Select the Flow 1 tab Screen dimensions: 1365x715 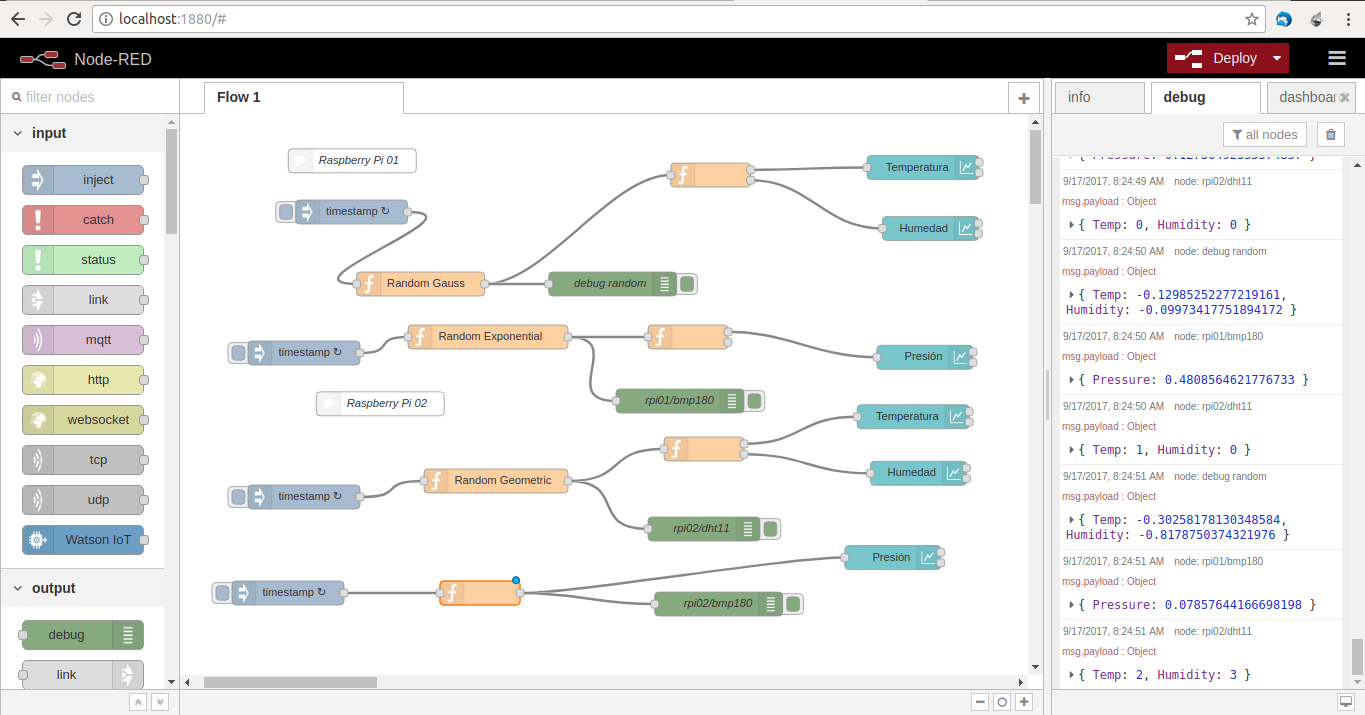click(304, 98)
